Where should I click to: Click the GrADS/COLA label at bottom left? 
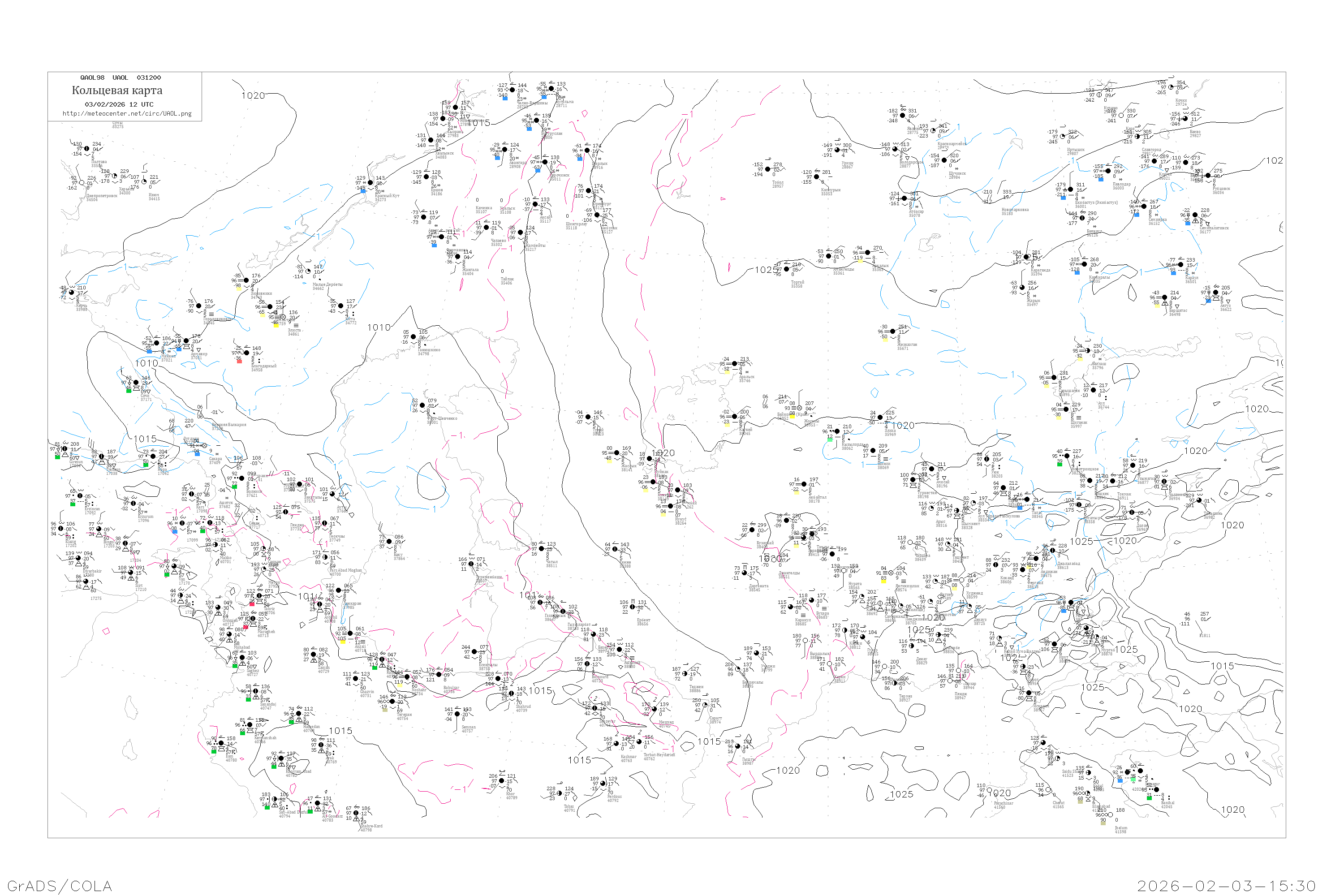coord(60,886)
